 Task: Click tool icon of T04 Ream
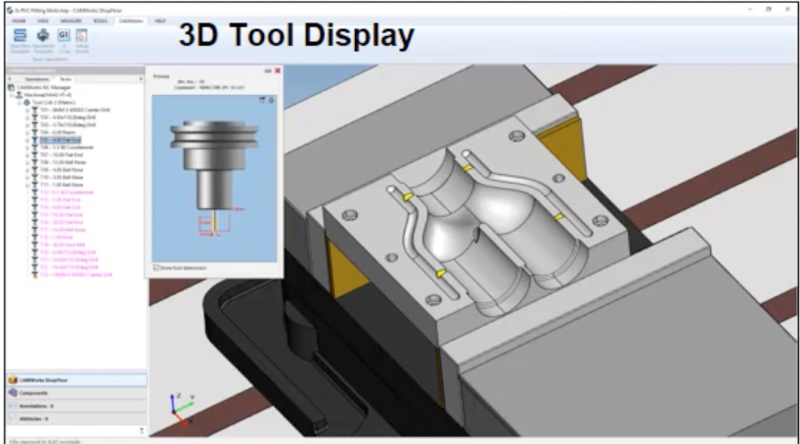(35, 132)
